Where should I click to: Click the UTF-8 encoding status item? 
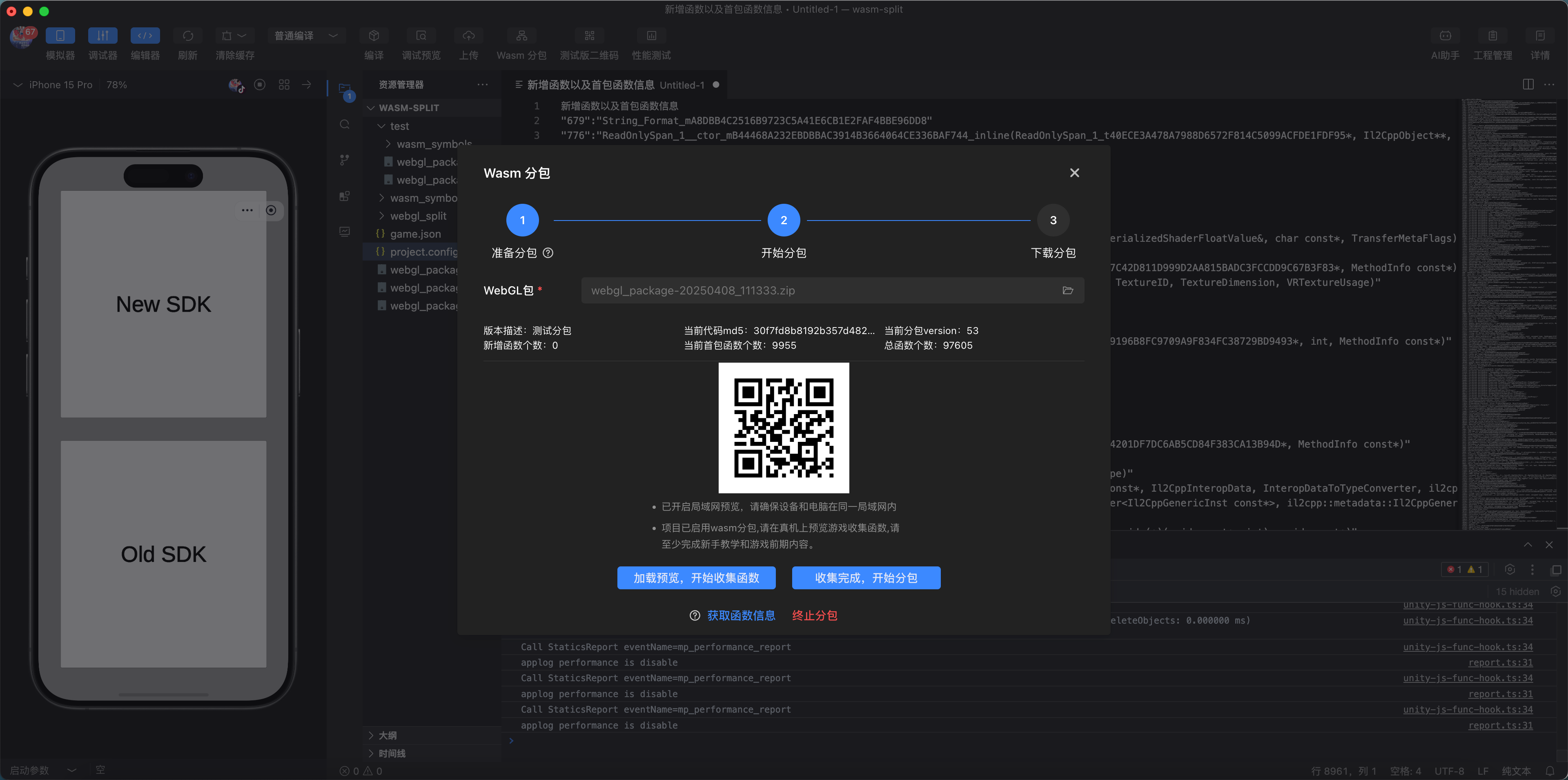[1449, 771]
